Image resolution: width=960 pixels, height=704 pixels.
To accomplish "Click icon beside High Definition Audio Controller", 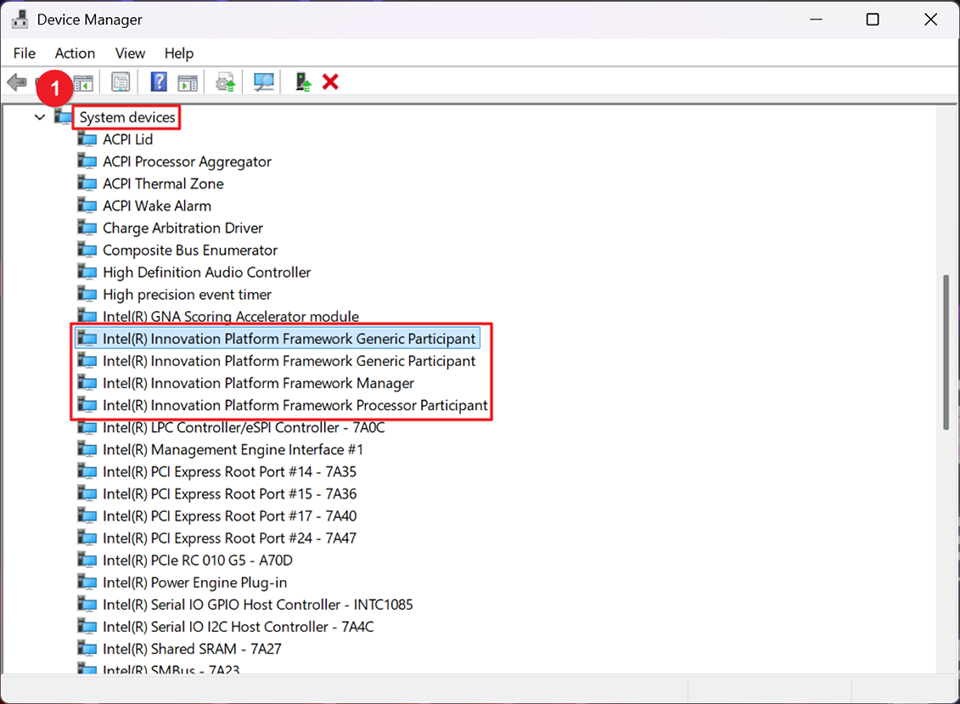I will tap(88, 272).
